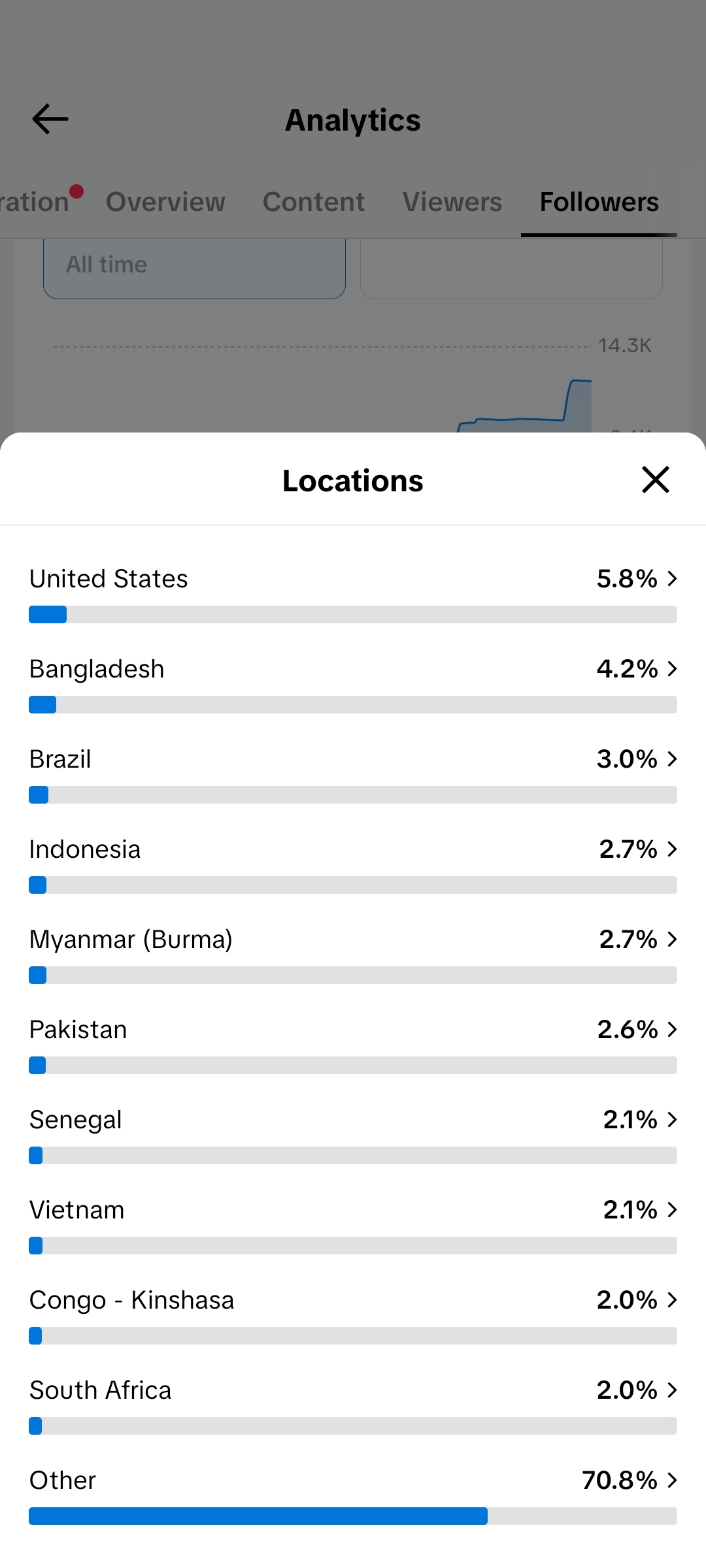Select the Other 70.8% percentage
Screen dimensions: 706x1568
620,1480
